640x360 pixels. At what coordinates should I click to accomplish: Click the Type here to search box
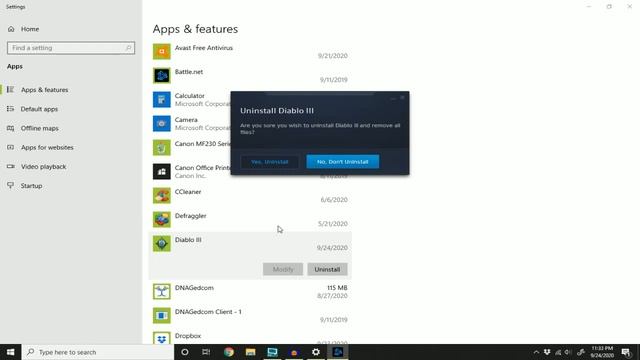click(98, 352)
